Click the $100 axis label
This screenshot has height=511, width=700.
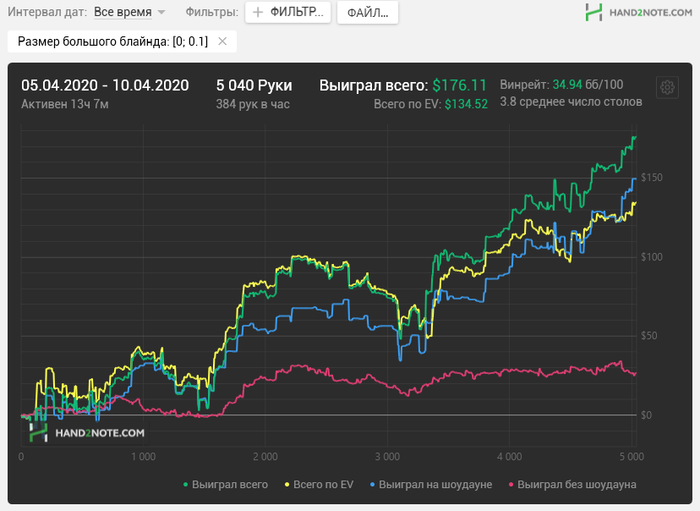(652, 257)
